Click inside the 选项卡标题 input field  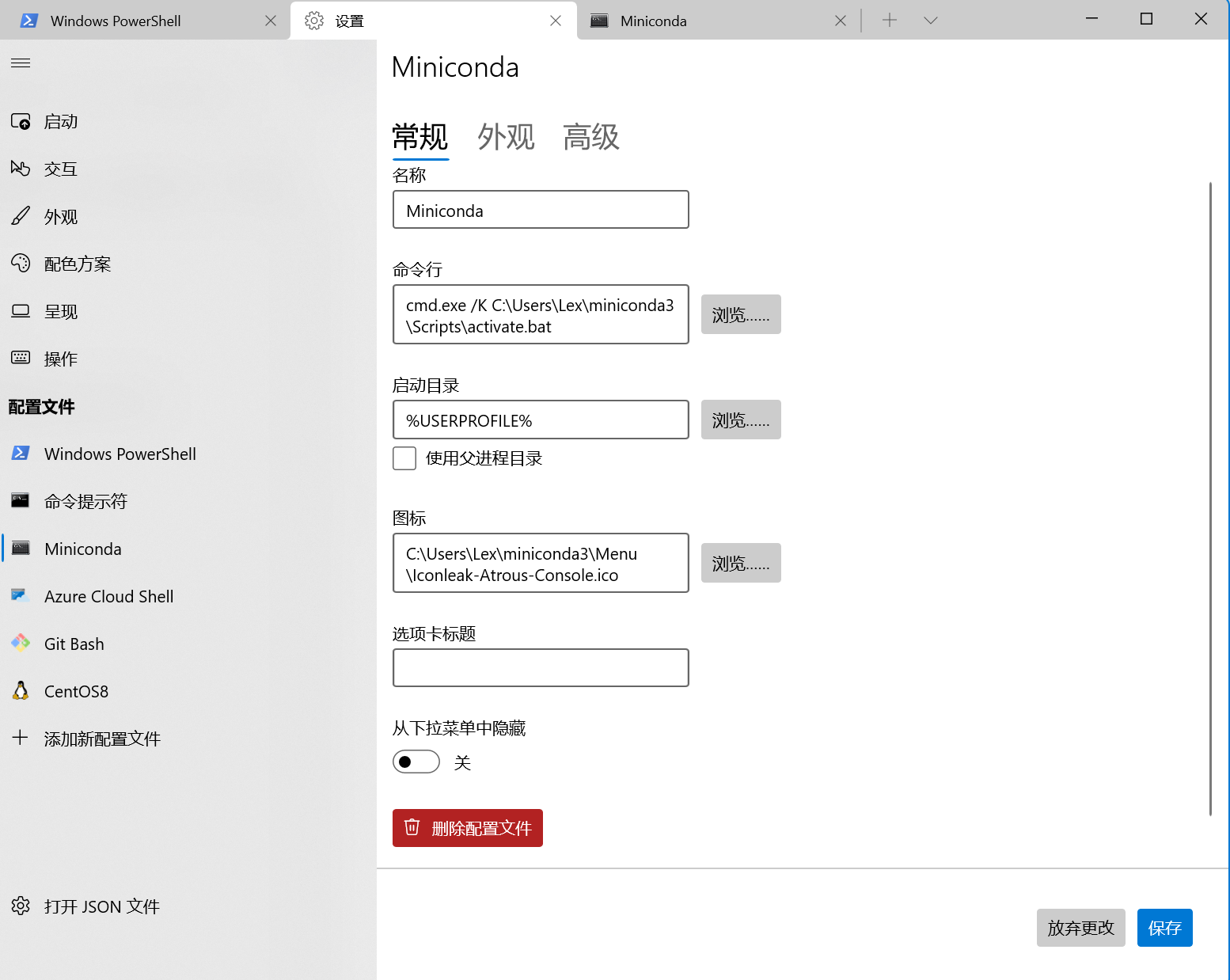pos(541,667)
